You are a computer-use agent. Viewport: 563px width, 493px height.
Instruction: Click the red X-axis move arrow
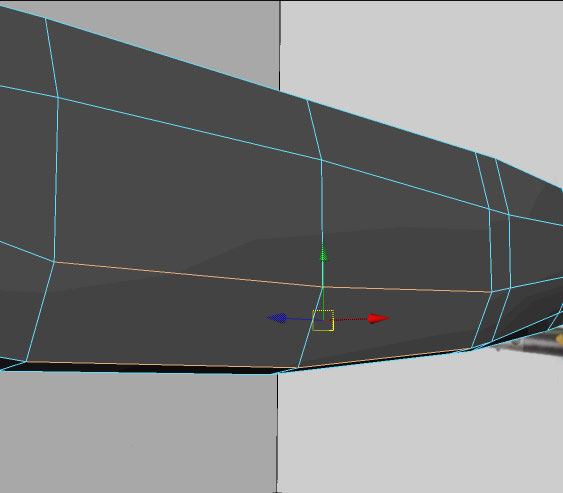pos(378,318)
